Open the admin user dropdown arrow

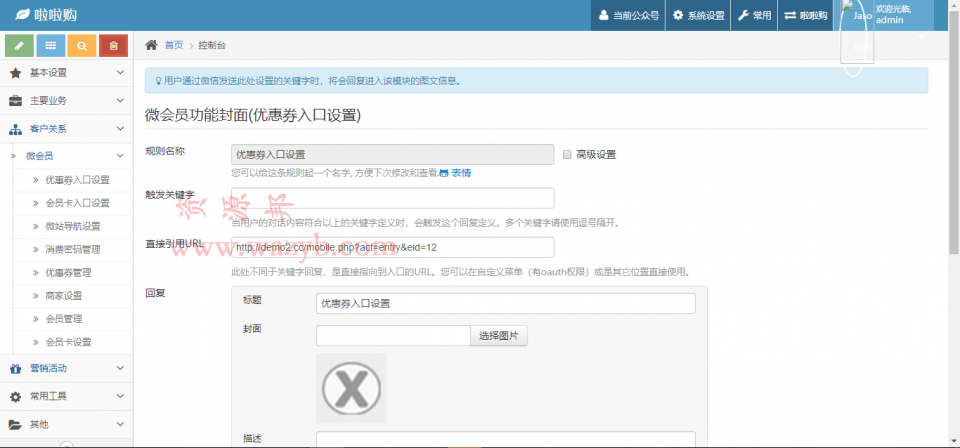tap(921, 37)
